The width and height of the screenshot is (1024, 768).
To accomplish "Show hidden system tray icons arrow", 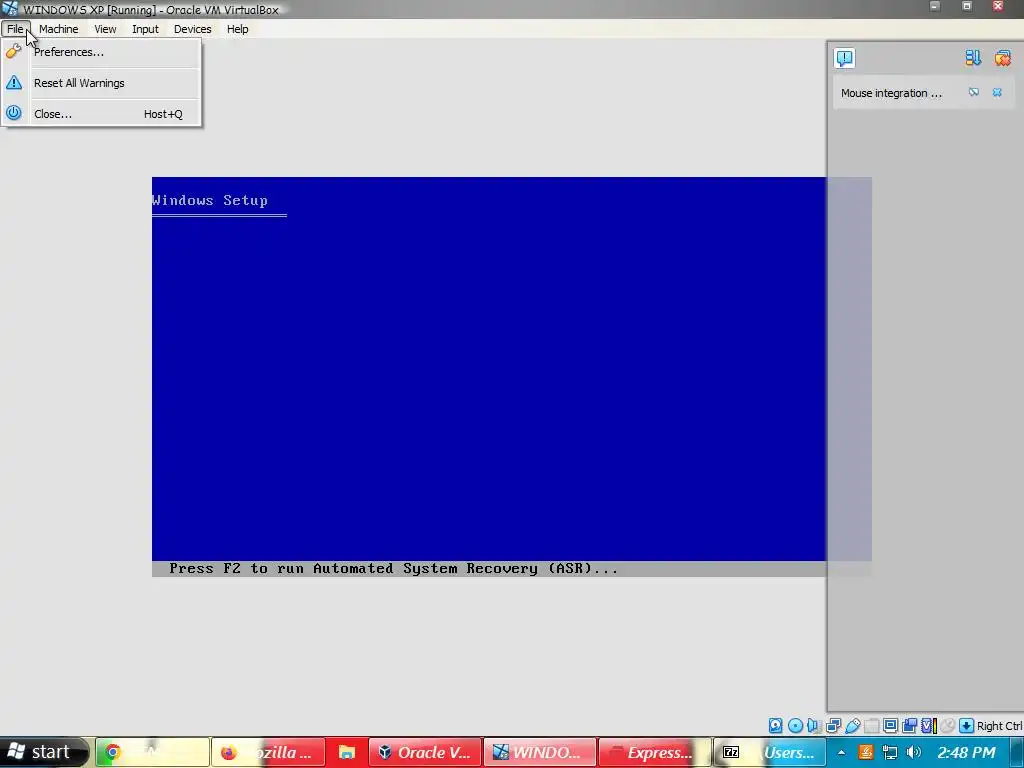I will [841, 753].
